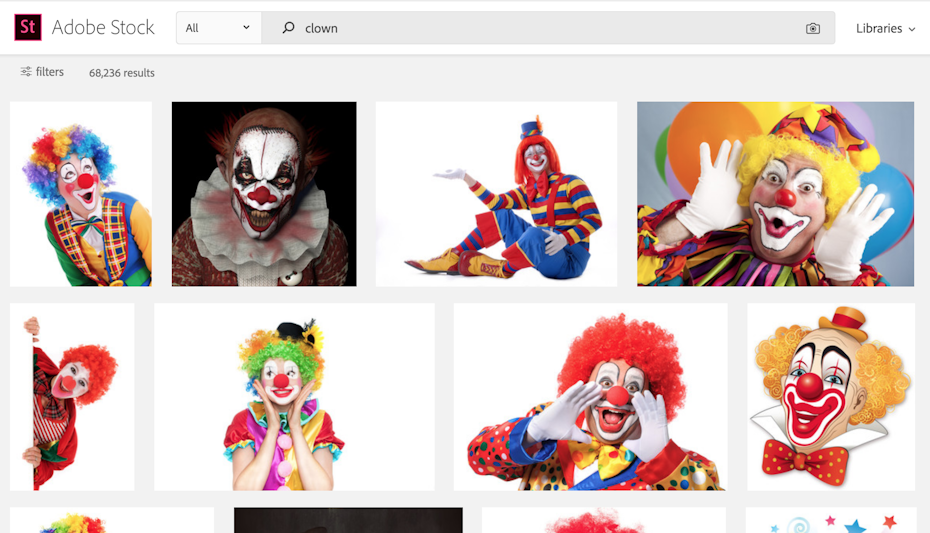Select the illustrated clown face with bow tie
Viewport: 930px width, 533px height.
click(830, 397)
